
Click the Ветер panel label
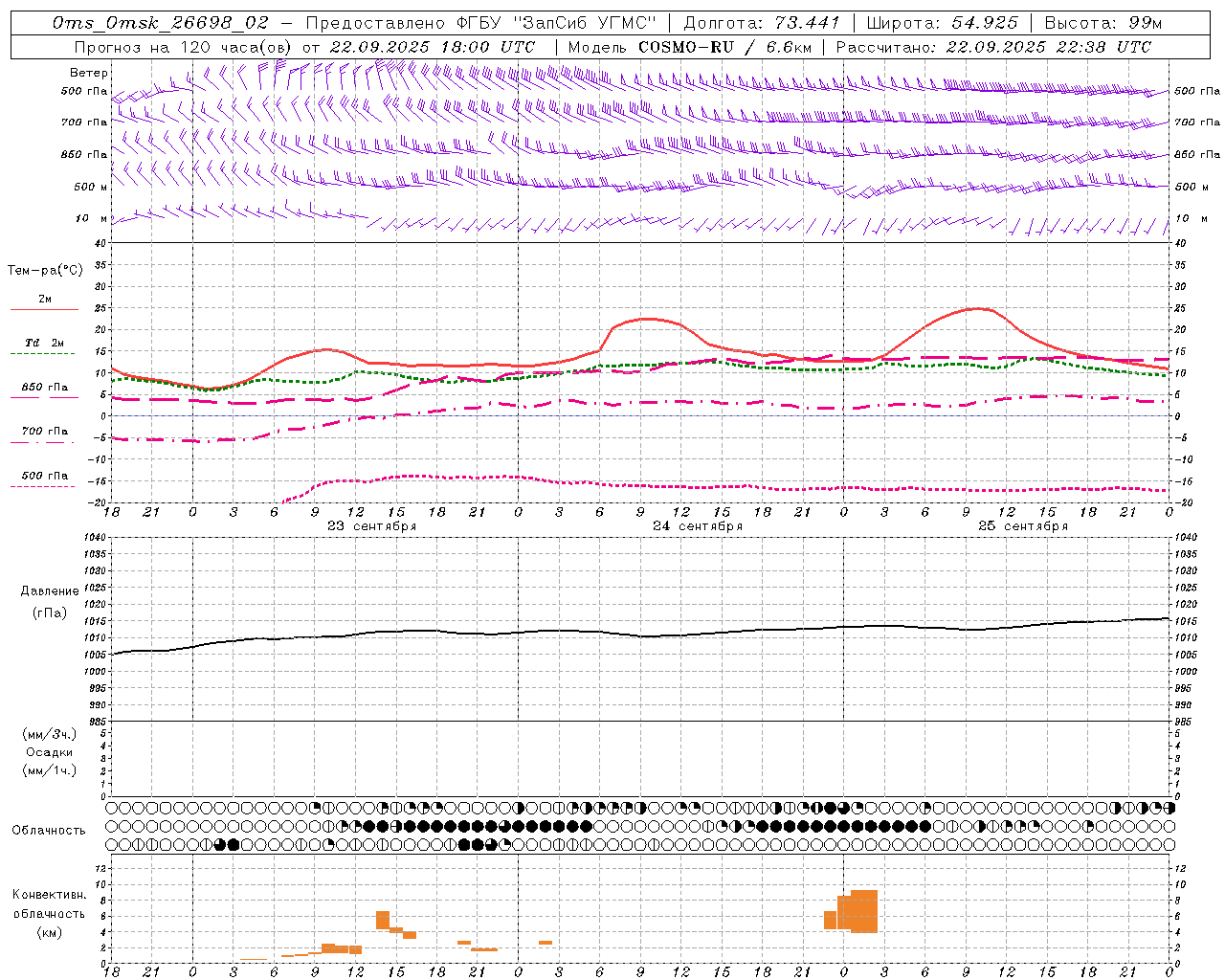pyautogui.click(x=89, y=73)
